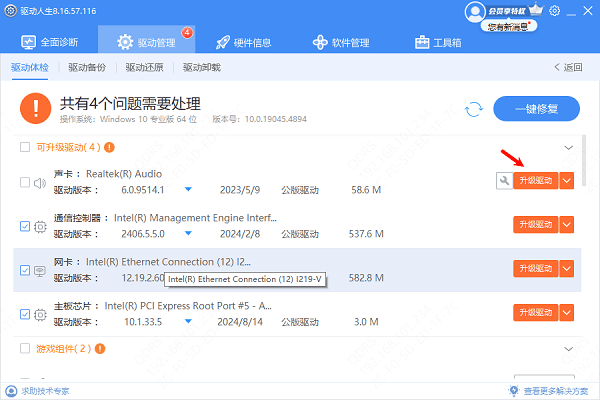Open the settings gear in title bar

tap(554, 11)
